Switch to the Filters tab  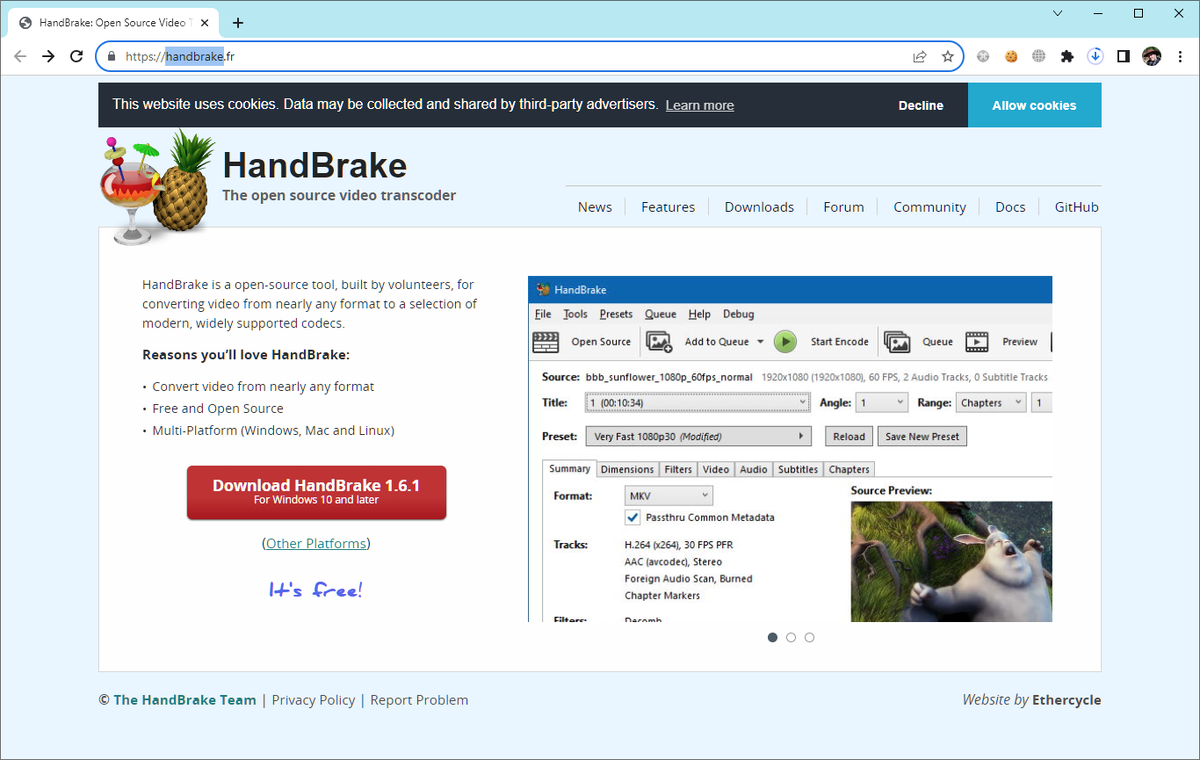point(678,469)
